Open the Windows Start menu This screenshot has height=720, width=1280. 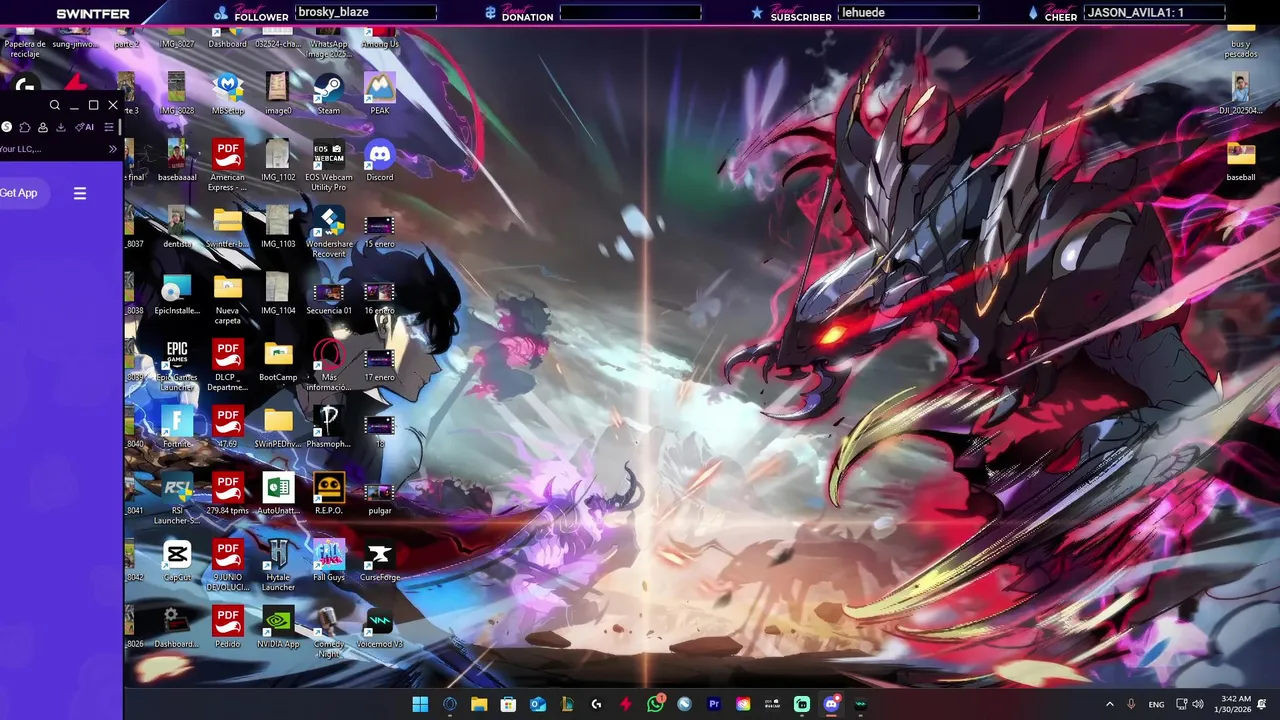click(420, 704)
